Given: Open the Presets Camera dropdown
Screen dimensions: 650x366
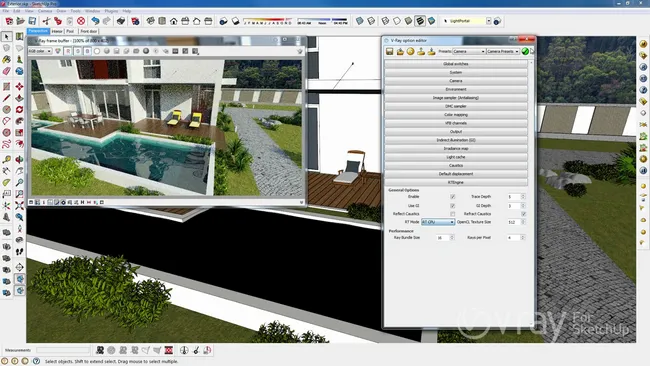Looking at the screenshot, I should pyautogui.click(x=469, y=51).
